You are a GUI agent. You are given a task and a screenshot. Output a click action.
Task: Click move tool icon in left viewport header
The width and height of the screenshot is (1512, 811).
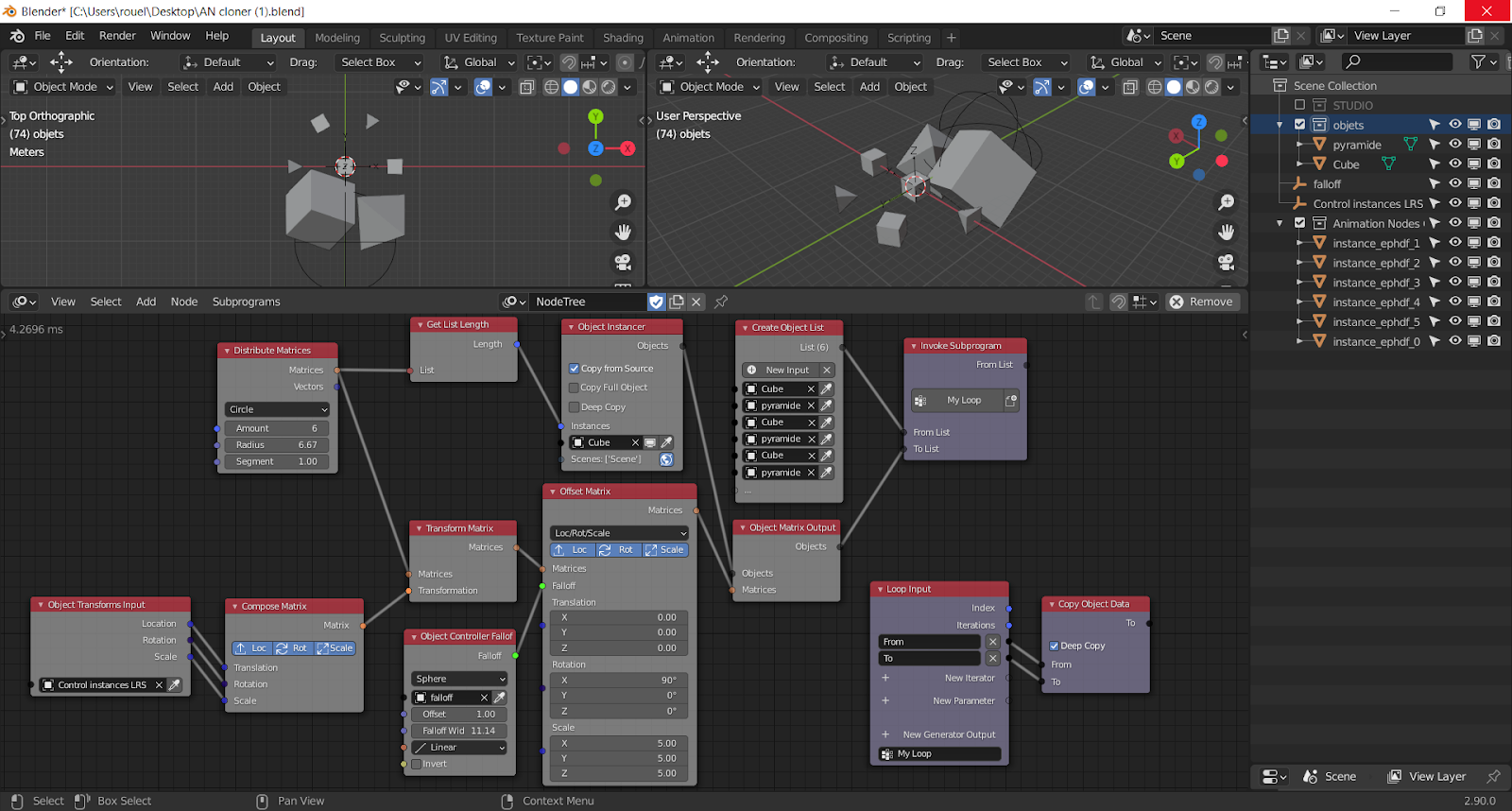click(61, 62)
